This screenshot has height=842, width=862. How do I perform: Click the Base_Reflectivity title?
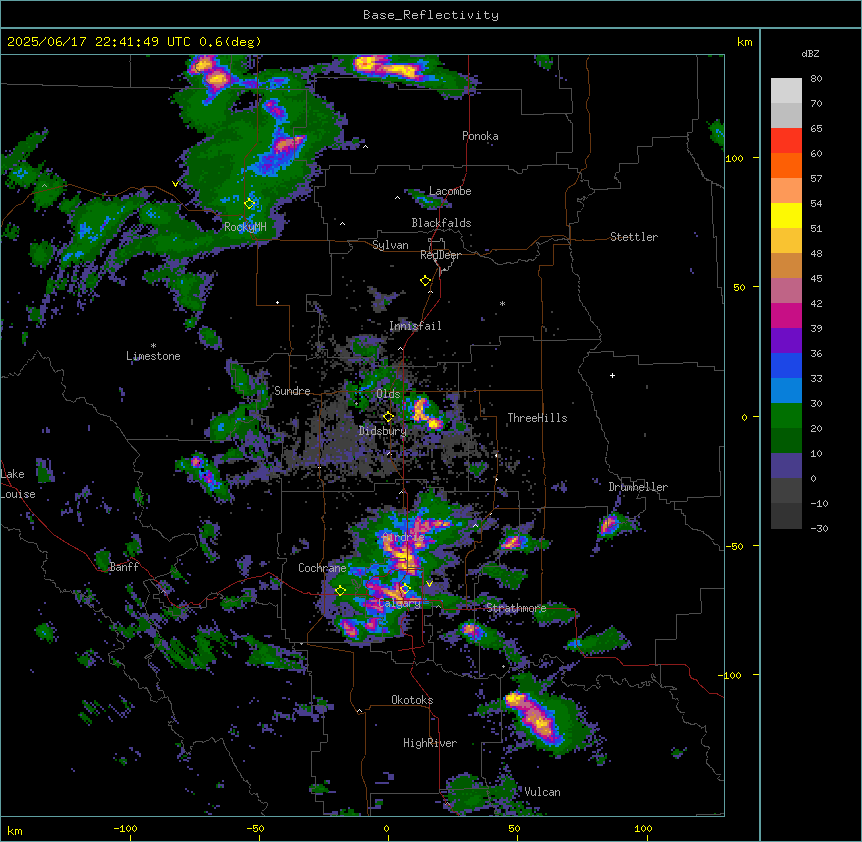pyautogui.click(x=431, y=15)
